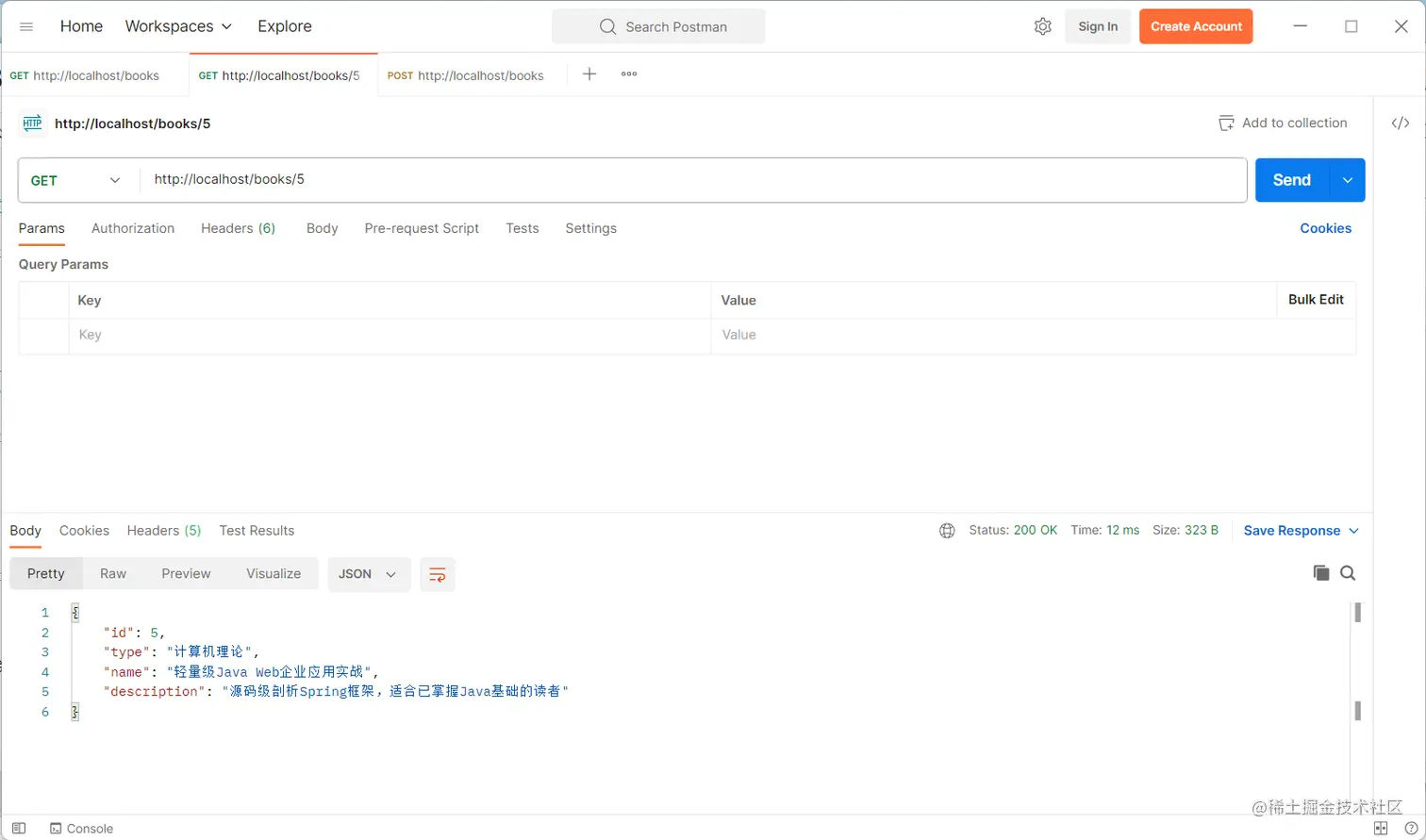
Task: Click the "description" response line
Action: tap(336, 692)
